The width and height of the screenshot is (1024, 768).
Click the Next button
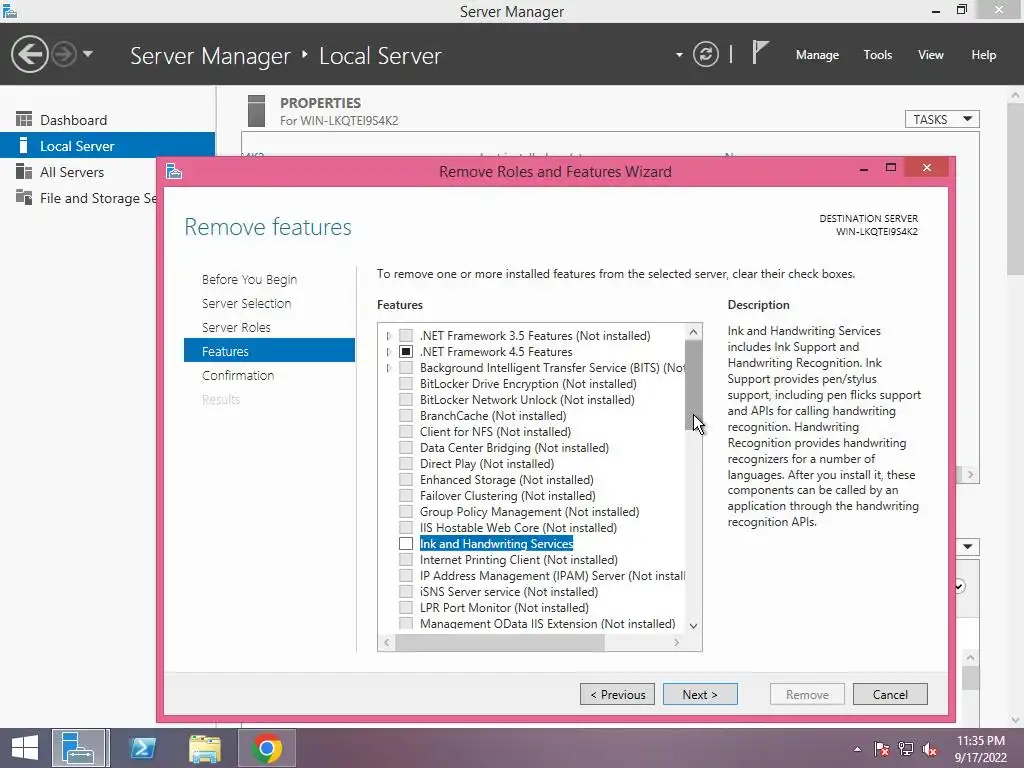point(700,694)
